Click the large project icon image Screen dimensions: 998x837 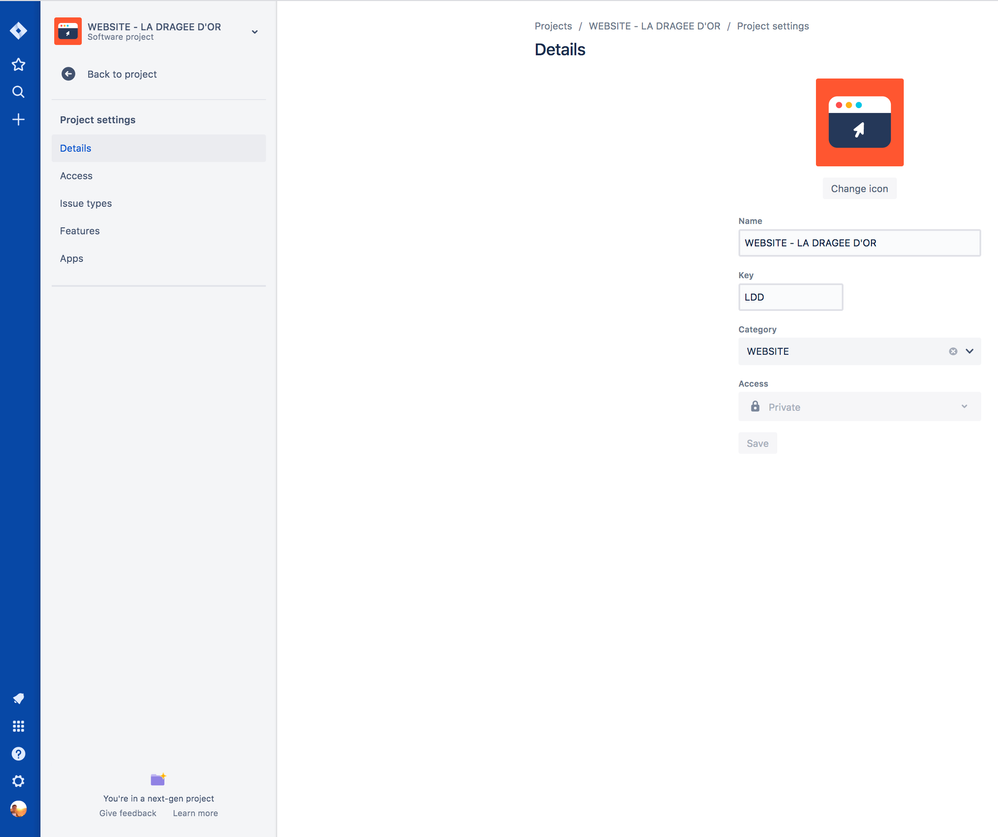pos(859,122)
